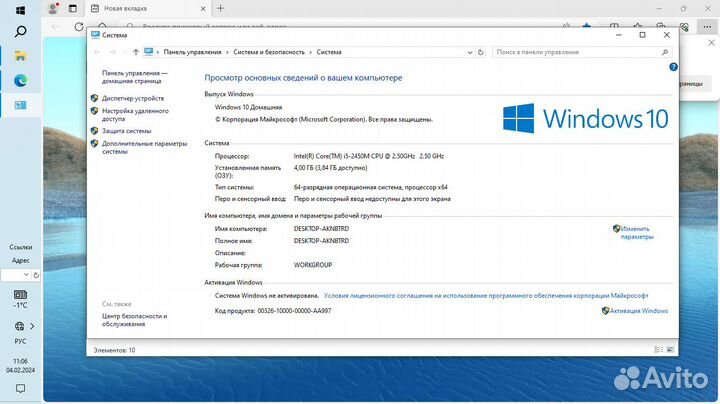Open the notification center icon
Screen dimensions: 720x404
coord(20,388)
